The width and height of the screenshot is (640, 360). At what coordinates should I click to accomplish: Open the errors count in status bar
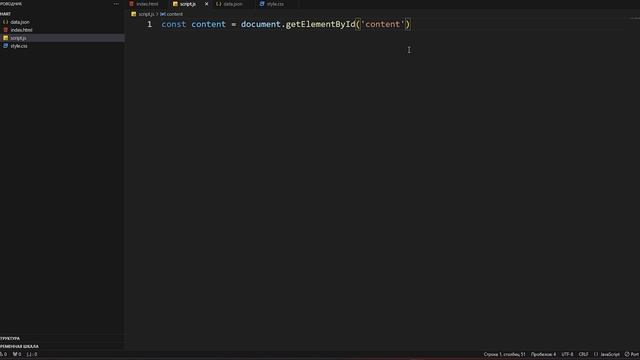click(x=3, y=354)
